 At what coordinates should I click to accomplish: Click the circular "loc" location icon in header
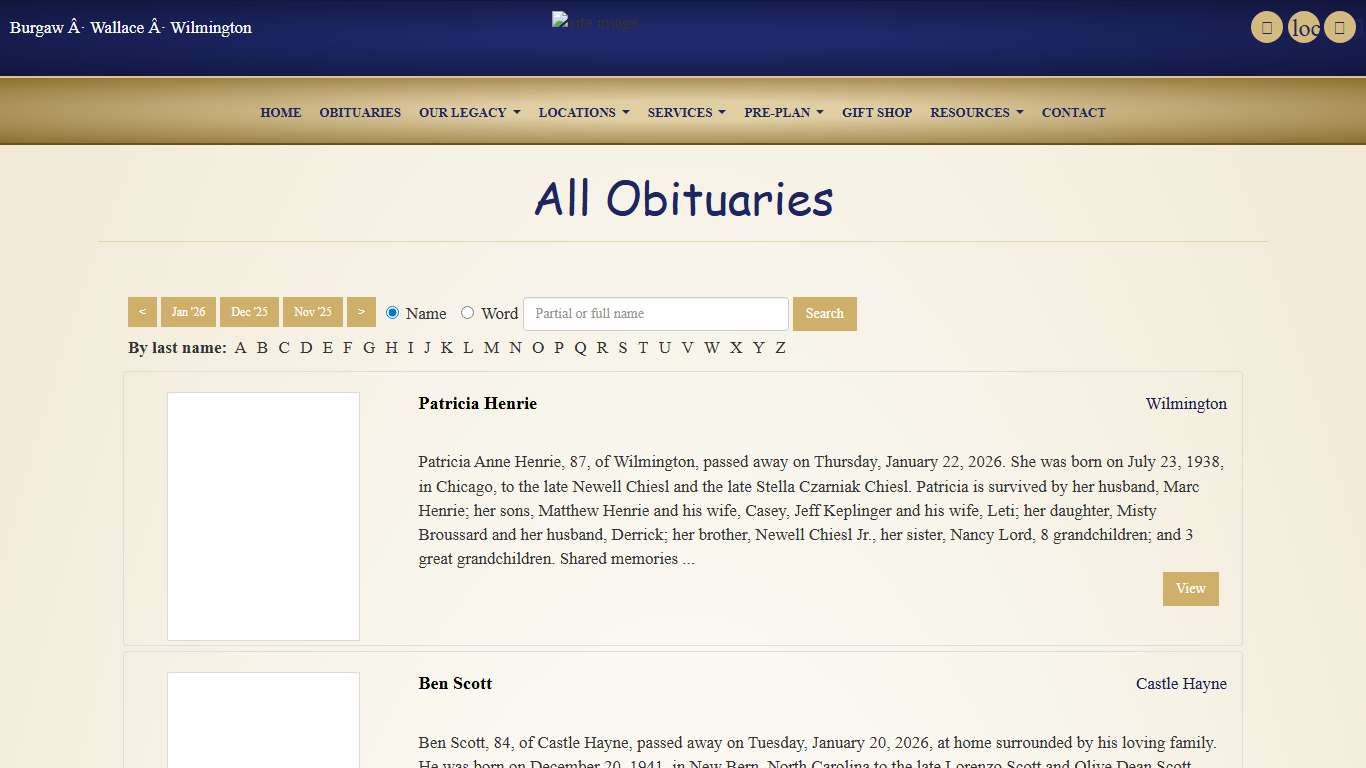(1303, 27)
